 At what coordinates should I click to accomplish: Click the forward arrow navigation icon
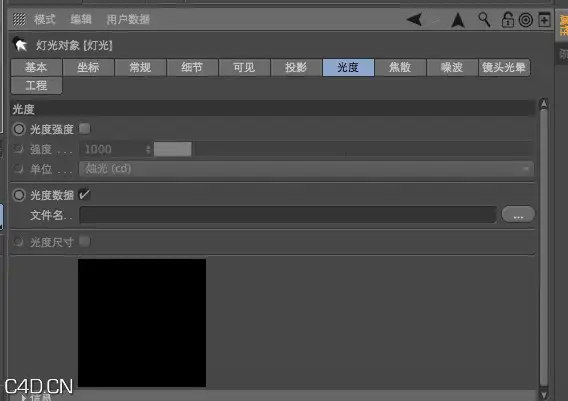[x=435, y=20]
